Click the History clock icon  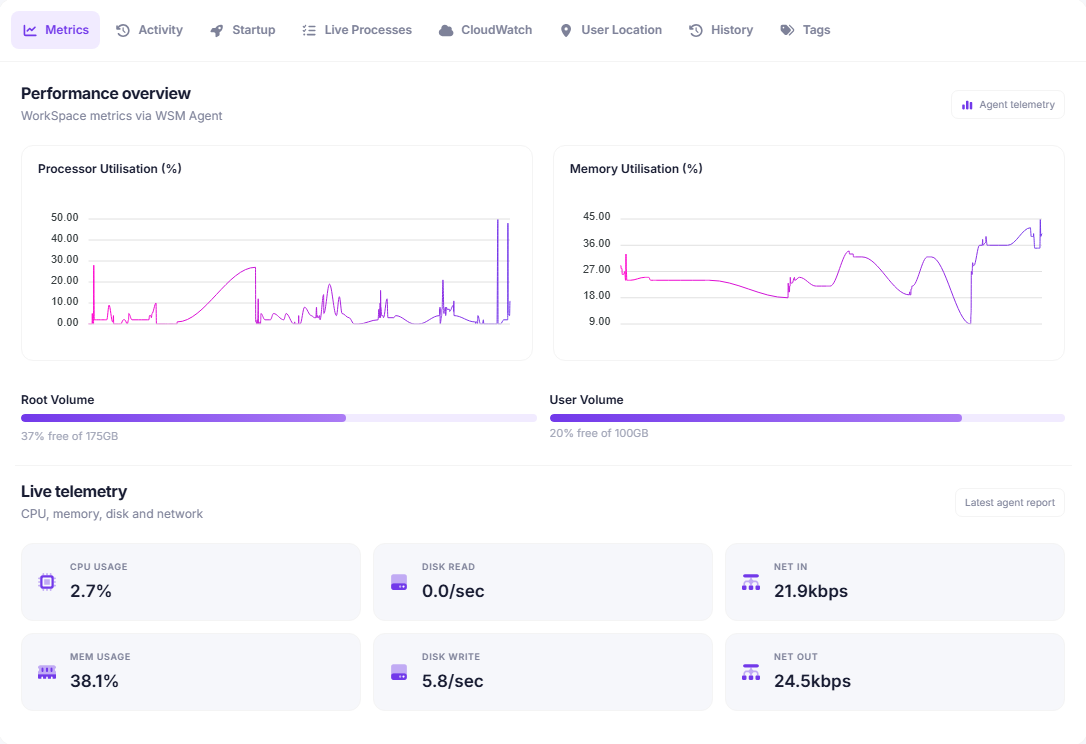(696, 30)
